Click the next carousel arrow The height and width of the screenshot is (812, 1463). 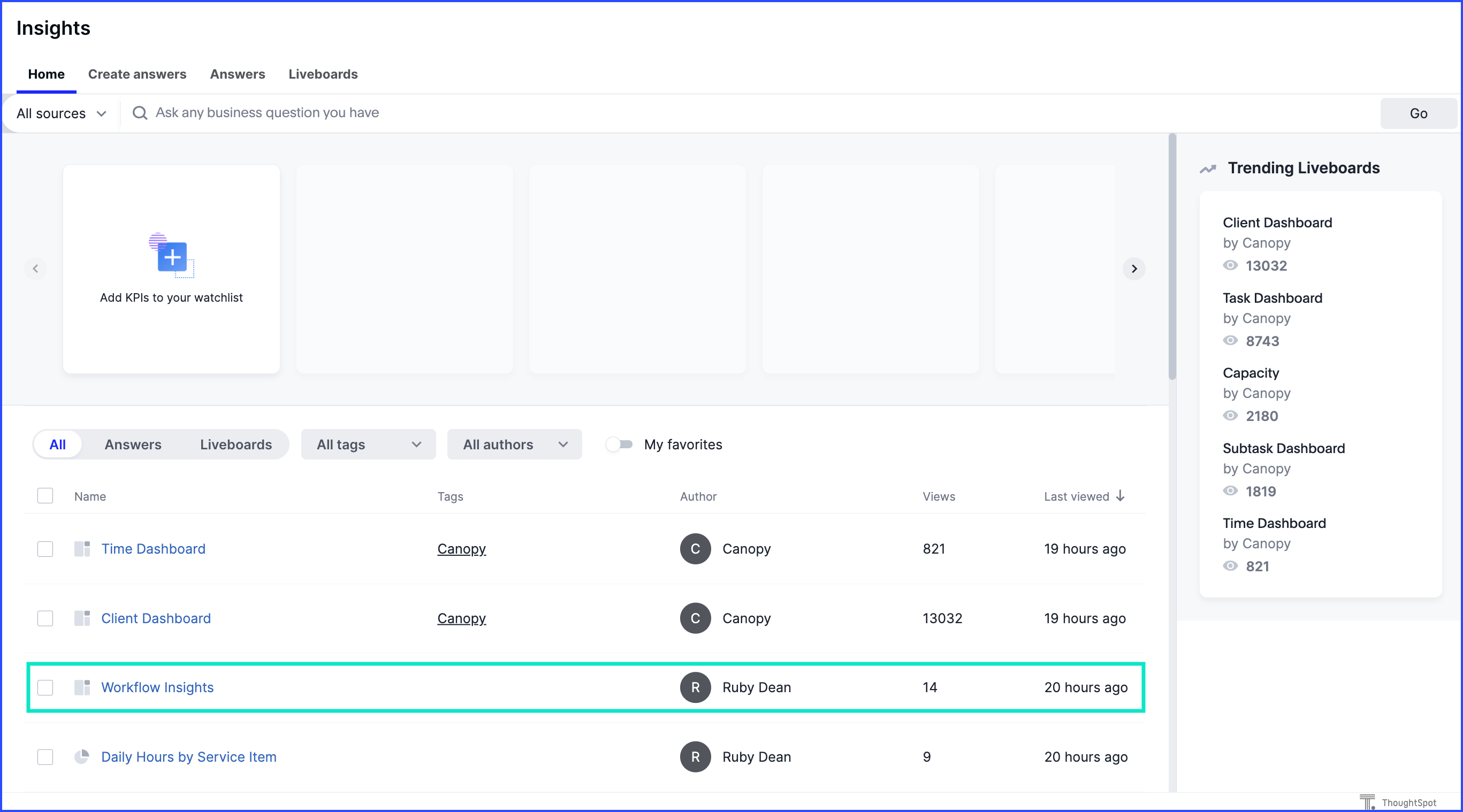click(1133, 269)
